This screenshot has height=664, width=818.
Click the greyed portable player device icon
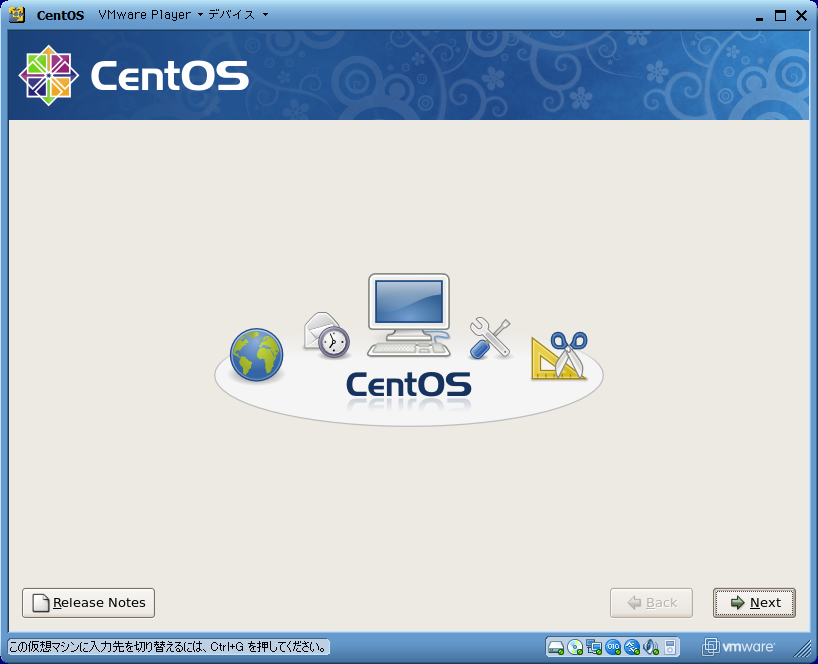click(x=670, y=647)
